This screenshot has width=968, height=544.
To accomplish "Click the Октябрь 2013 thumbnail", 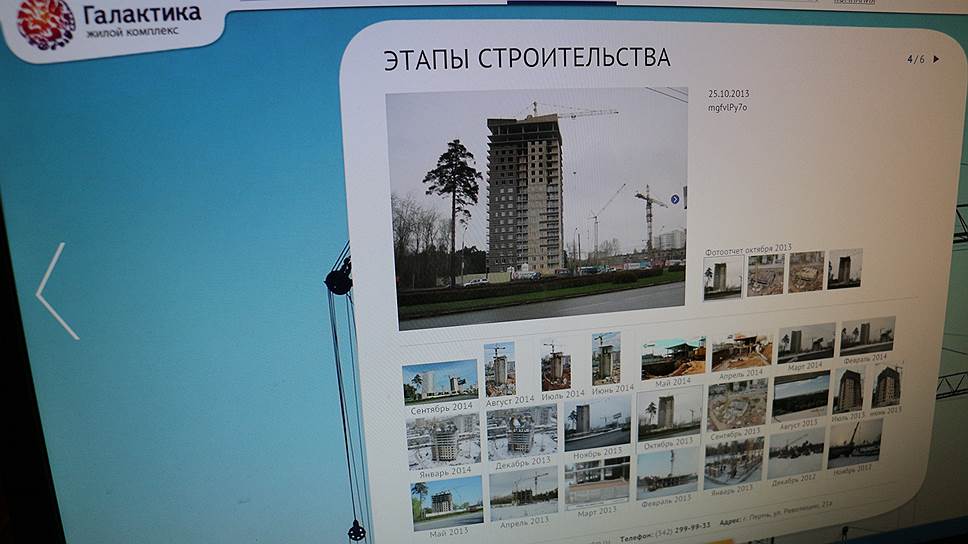I will coord(669,412).
